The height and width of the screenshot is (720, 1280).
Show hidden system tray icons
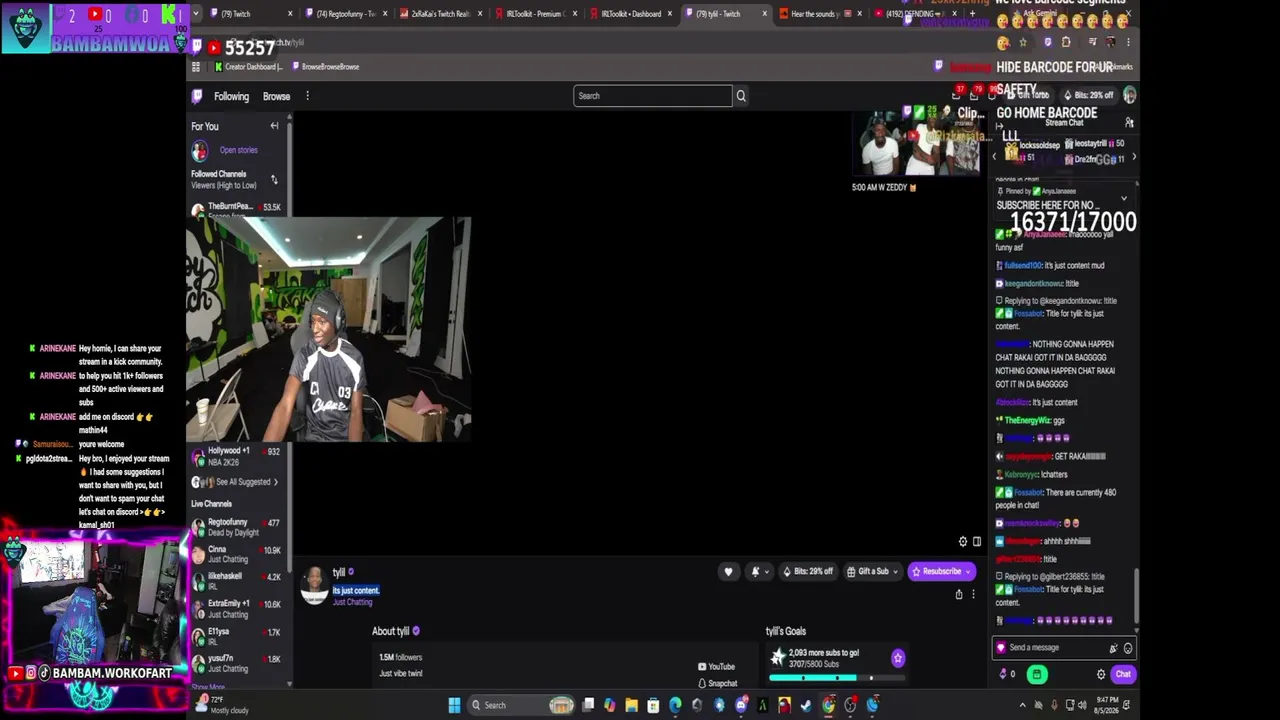click(x=1022, y=705)
